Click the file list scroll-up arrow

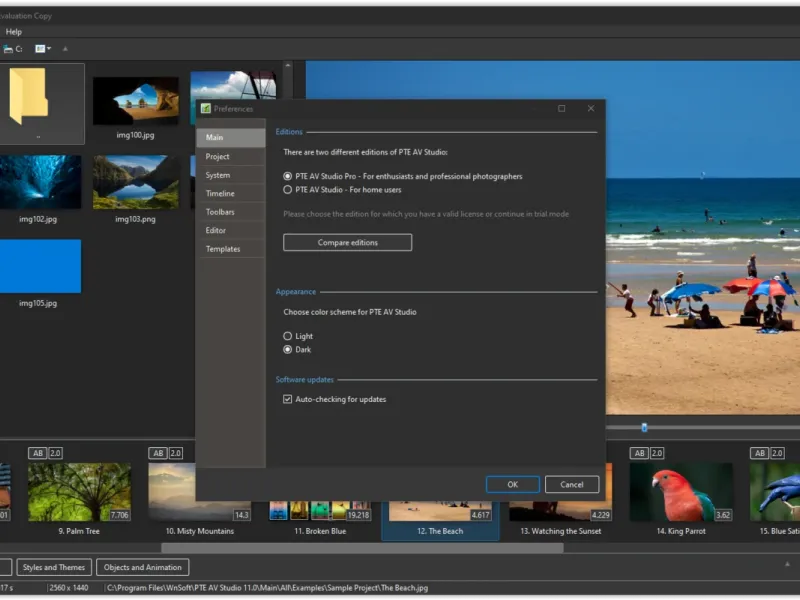tap(288, 66)
